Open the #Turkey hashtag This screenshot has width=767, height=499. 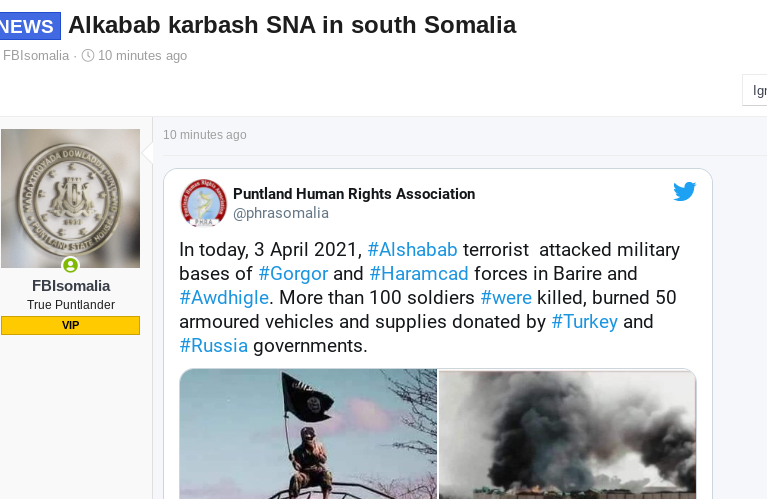pyautogui.click(x=585, y=321)
